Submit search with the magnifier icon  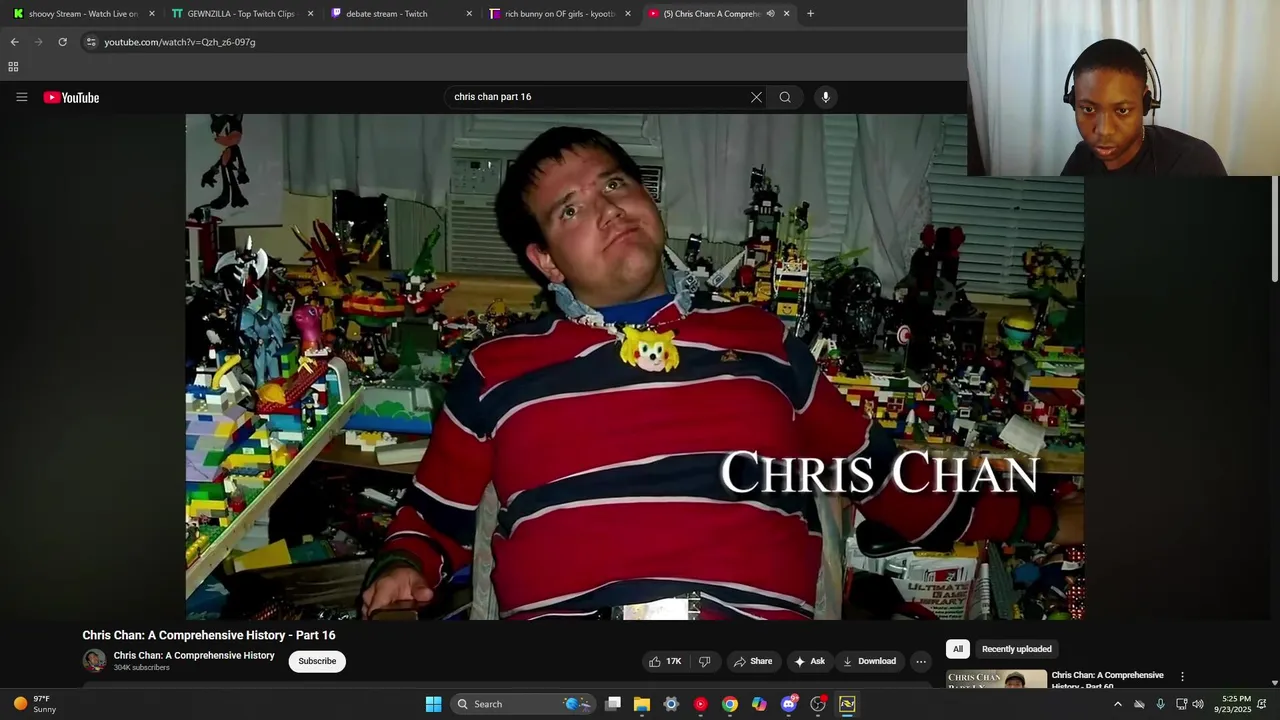tap(785, 97)
